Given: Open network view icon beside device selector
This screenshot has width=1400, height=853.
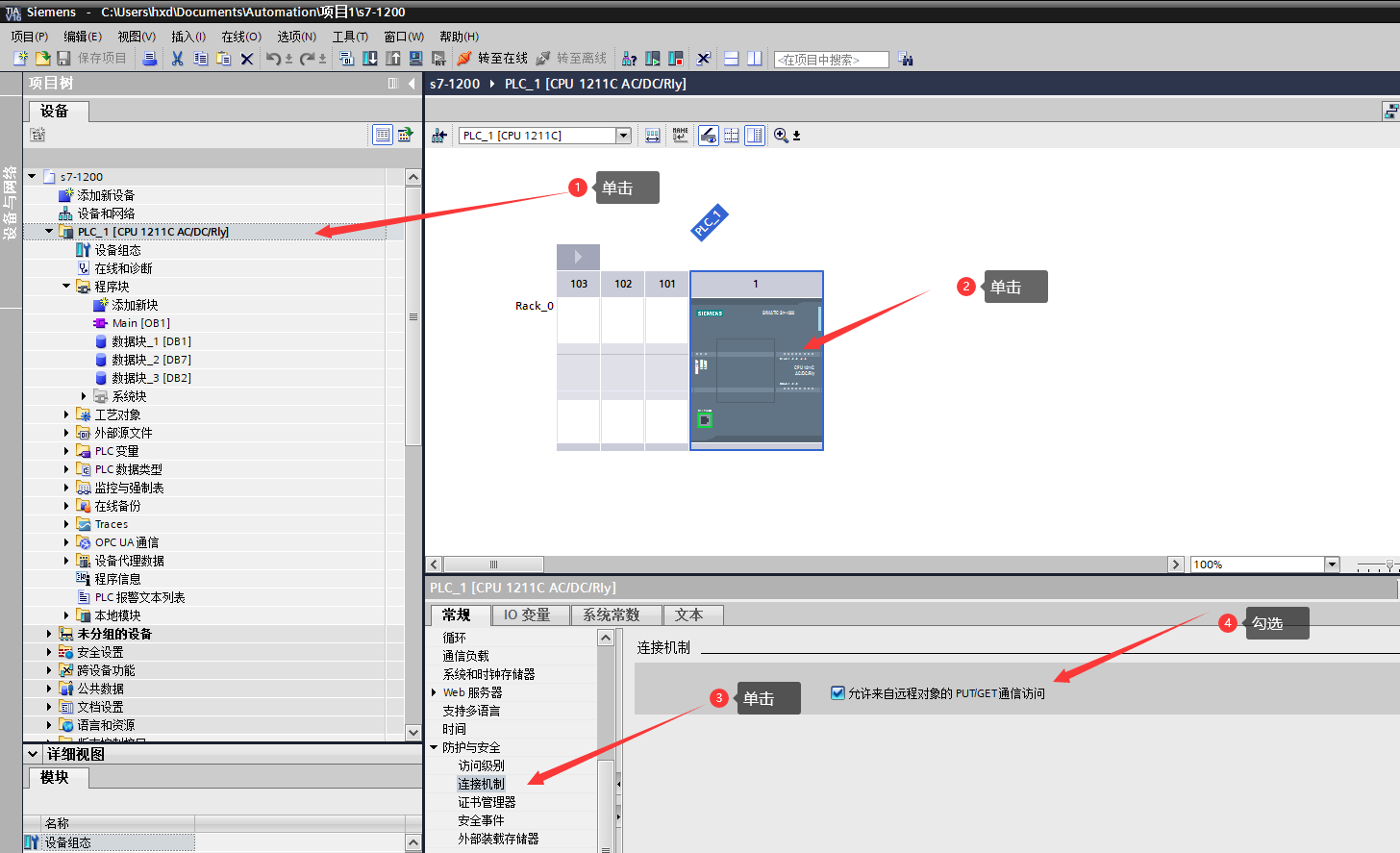Looking at the screenshot, I should point(439,136).
